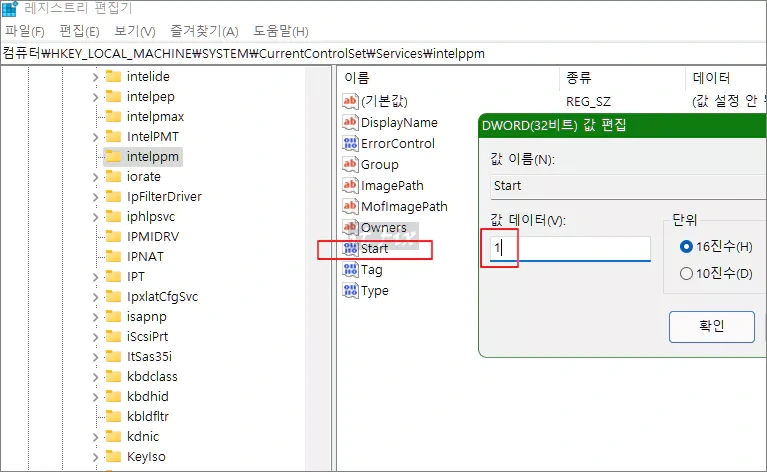Viewport: 767px width, 472px height.
Task: Expand the iScsiPrt tree node
Action: (x=95, y=337)
